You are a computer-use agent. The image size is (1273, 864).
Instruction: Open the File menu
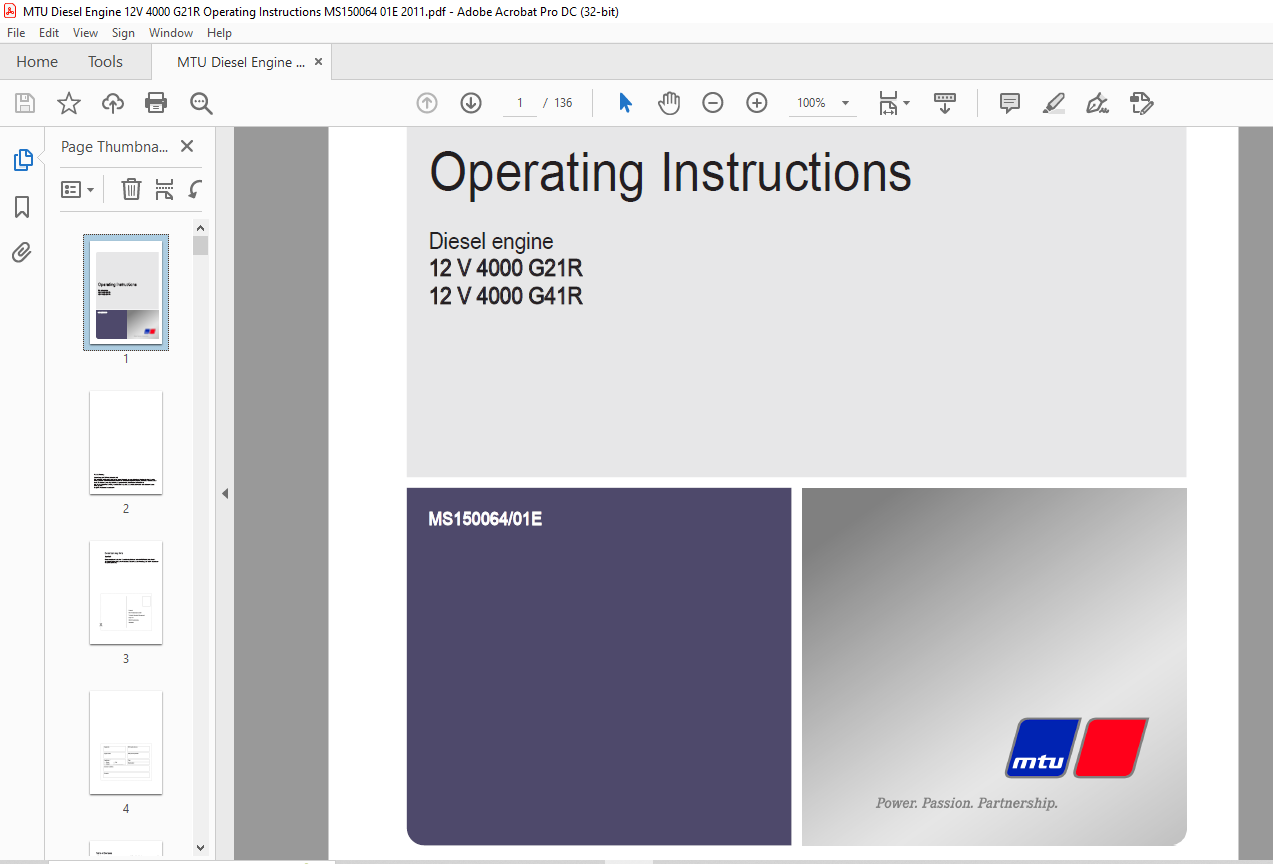[16, 33]
